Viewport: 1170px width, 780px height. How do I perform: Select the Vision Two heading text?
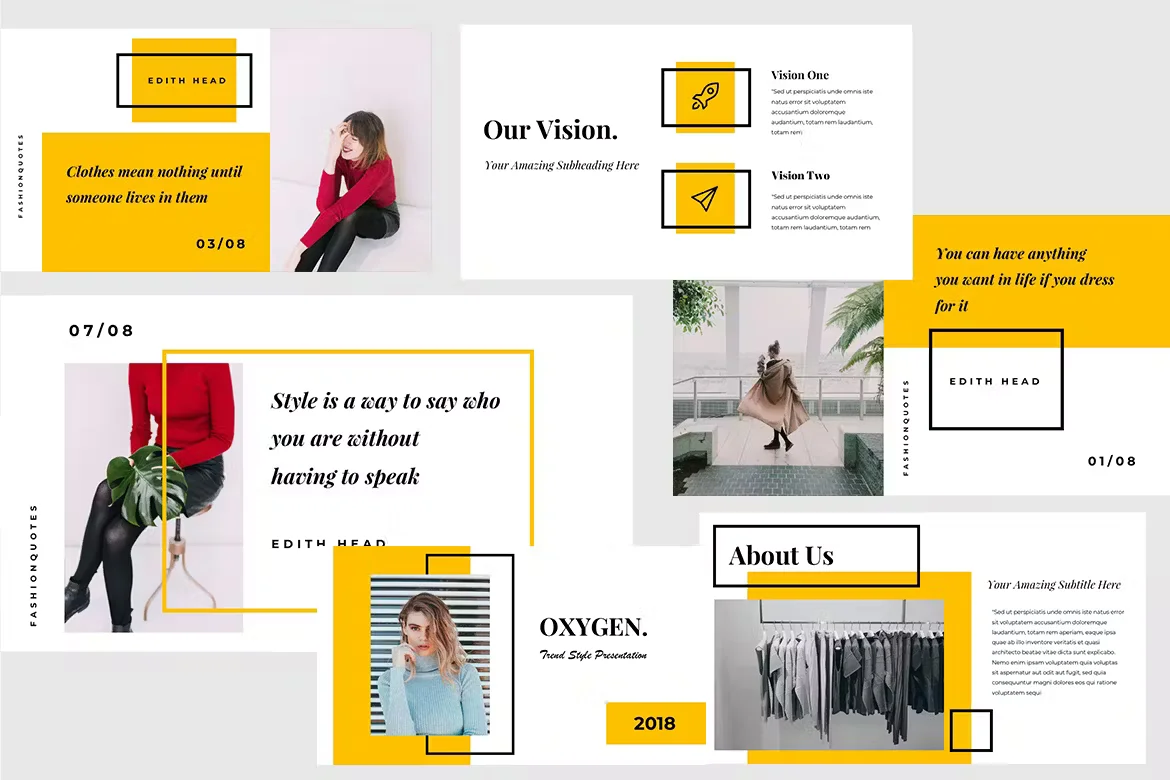[800, 175]
